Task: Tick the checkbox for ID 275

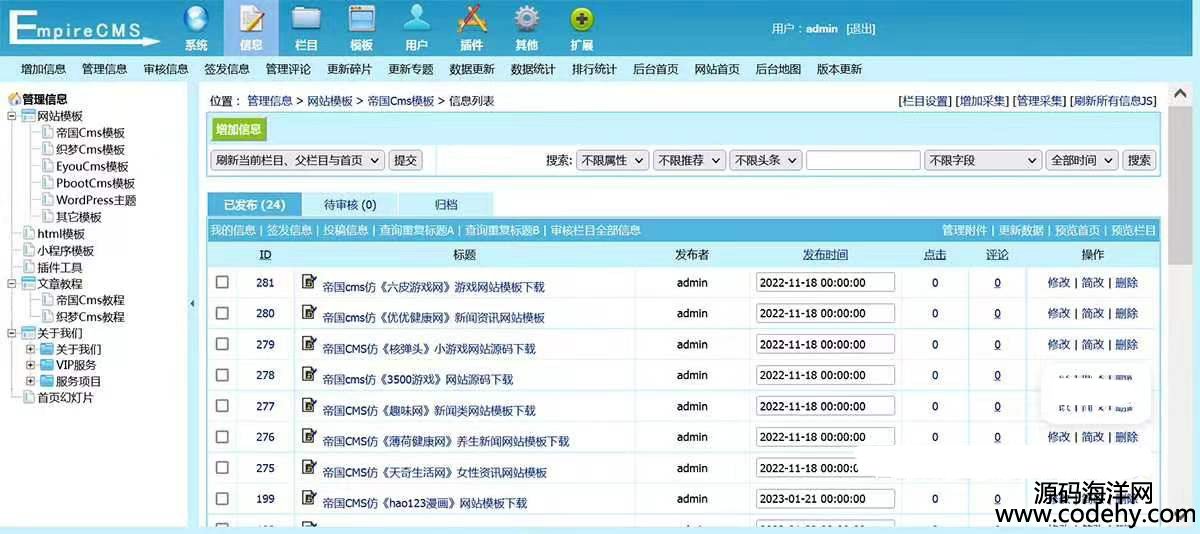Action: [x=222, y=468]
